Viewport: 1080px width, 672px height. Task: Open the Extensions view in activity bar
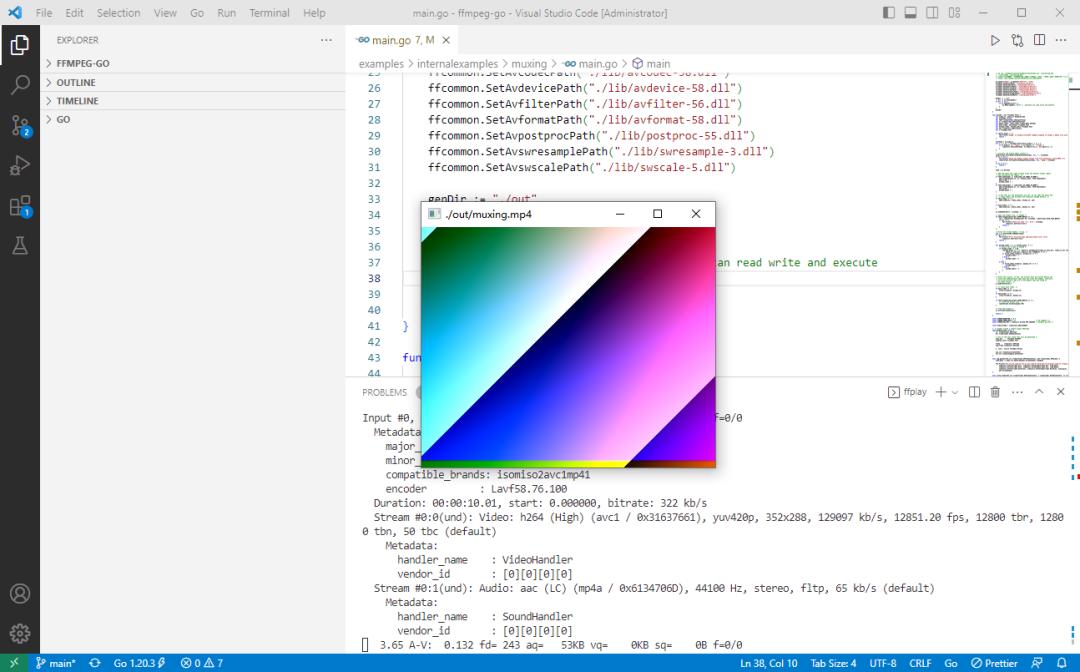[20, 206]
